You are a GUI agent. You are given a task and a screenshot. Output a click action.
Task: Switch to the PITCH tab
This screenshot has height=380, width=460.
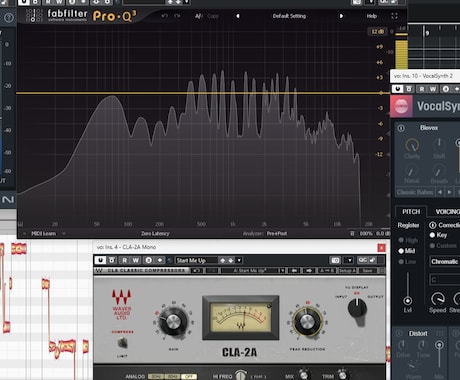(x=411, y=212)
